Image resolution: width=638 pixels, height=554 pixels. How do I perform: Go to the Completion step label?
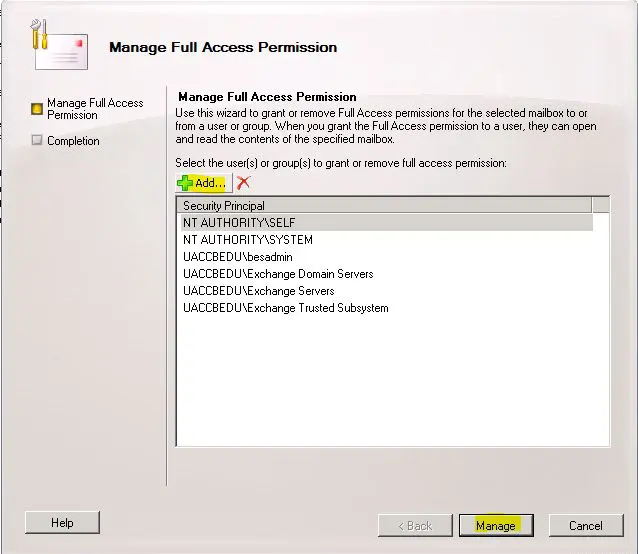click(x=73, y=141)
